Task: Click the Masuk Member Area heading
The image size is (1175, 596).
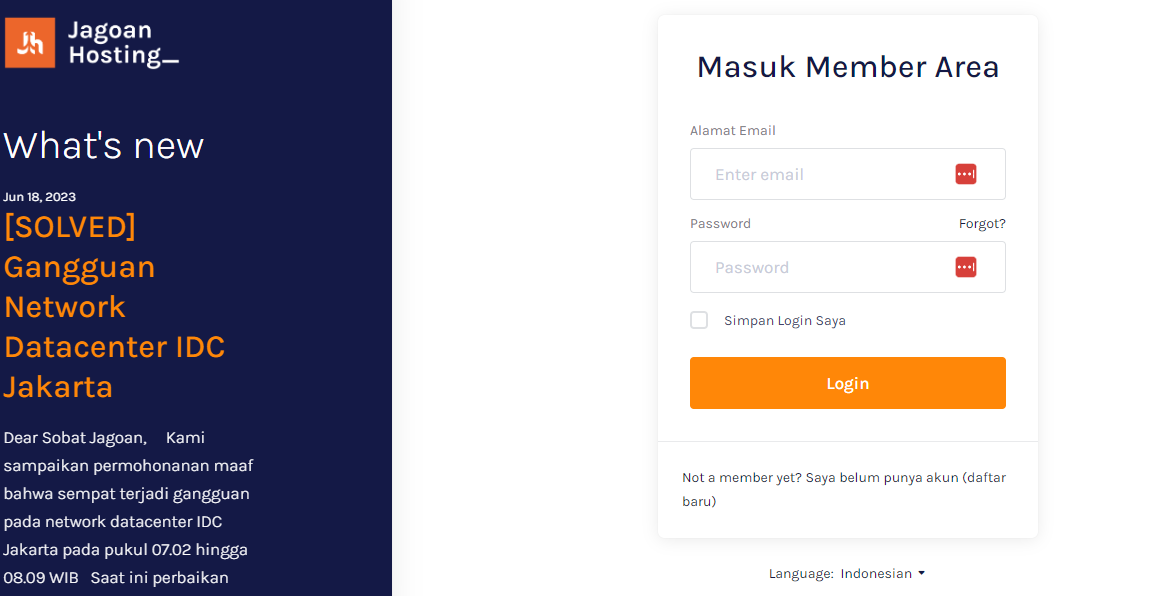Action: (x=848, y=67)
